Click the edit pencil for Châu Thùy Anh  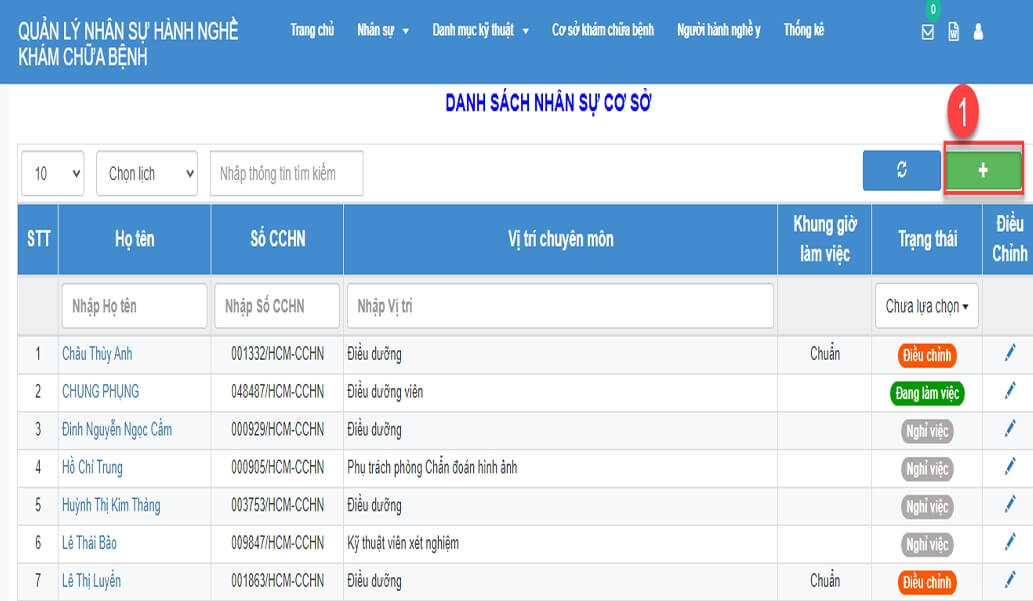click(1009, 353)
